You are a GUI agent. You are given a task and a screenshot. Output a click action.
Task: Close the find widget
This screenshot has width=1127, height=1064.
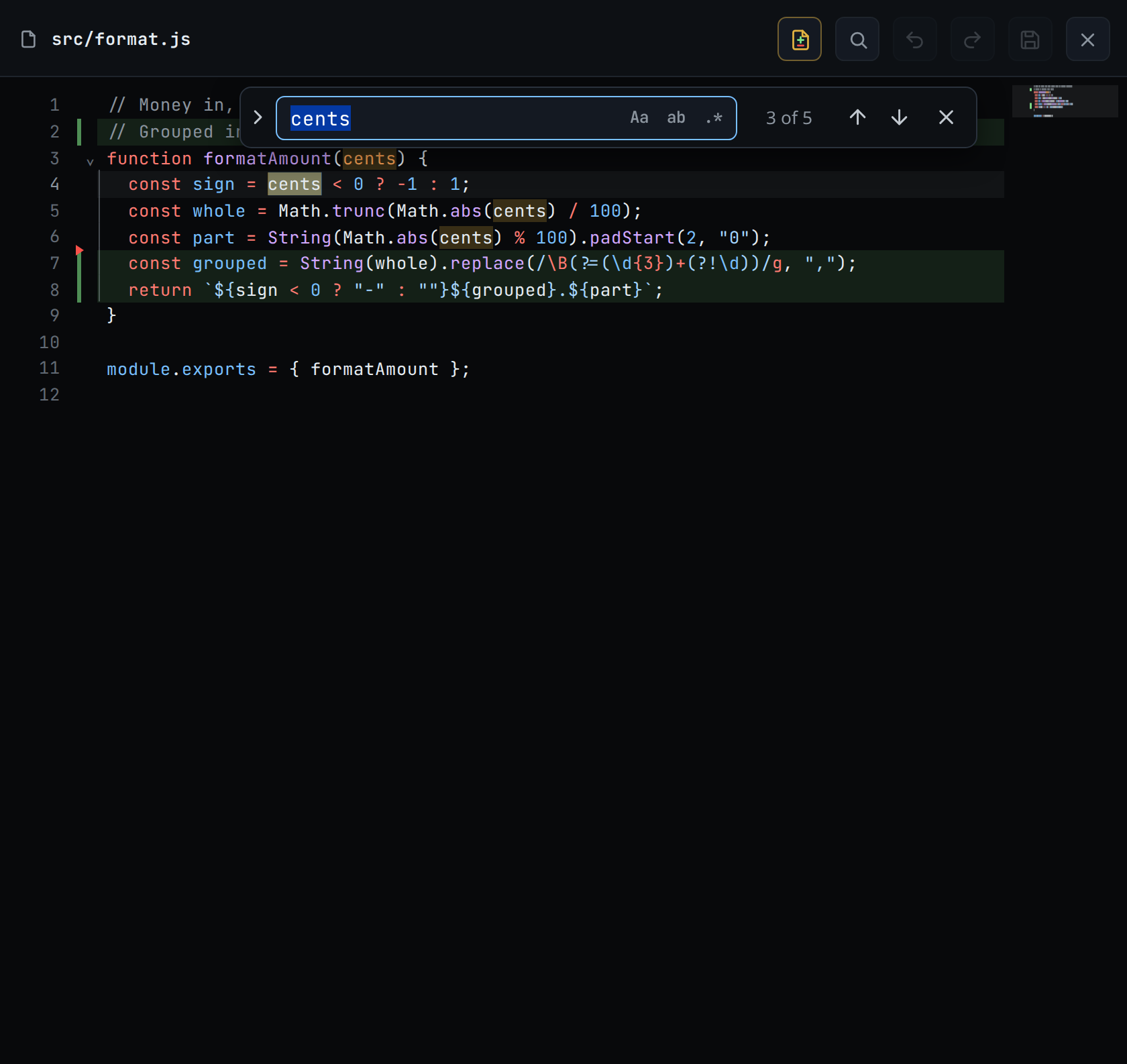pos(946,117)
